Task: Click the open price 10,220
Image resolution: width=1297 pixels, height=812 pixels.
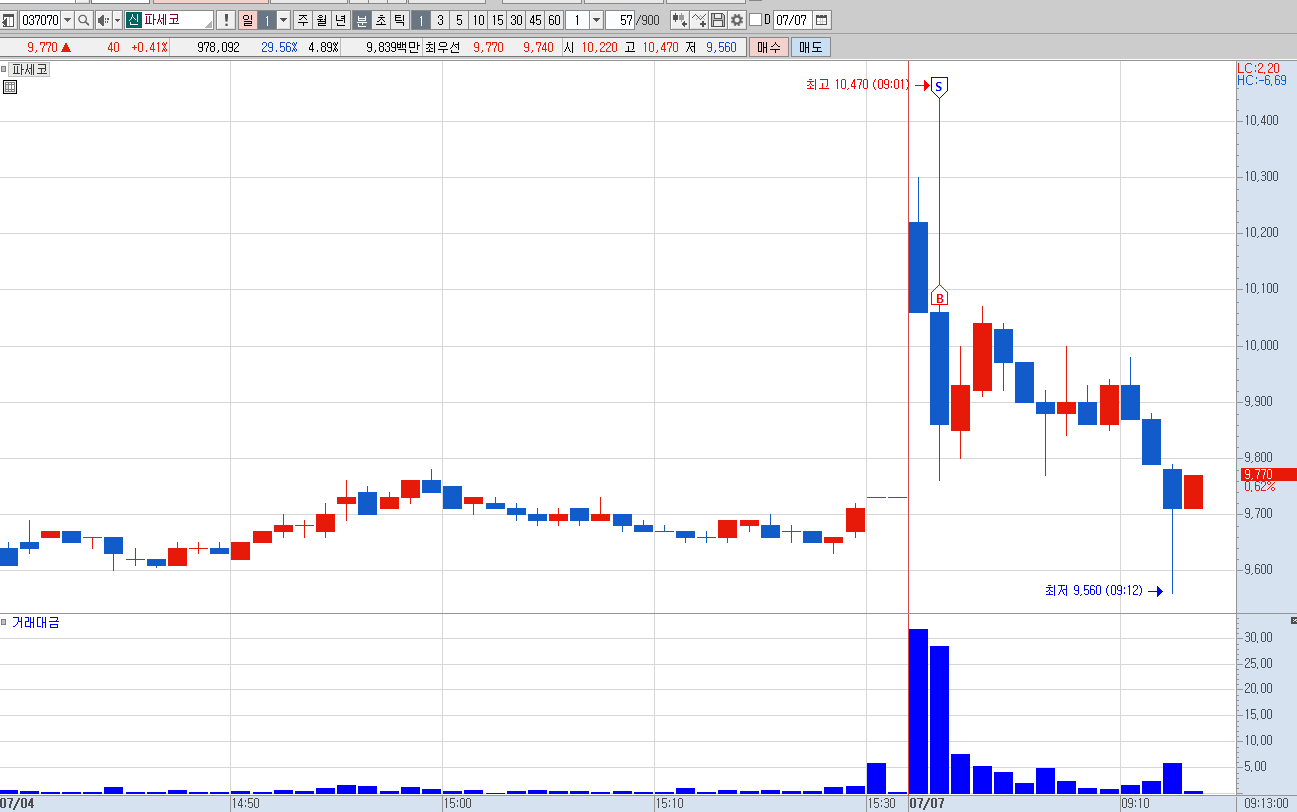Action: click(x=600, y=47)
